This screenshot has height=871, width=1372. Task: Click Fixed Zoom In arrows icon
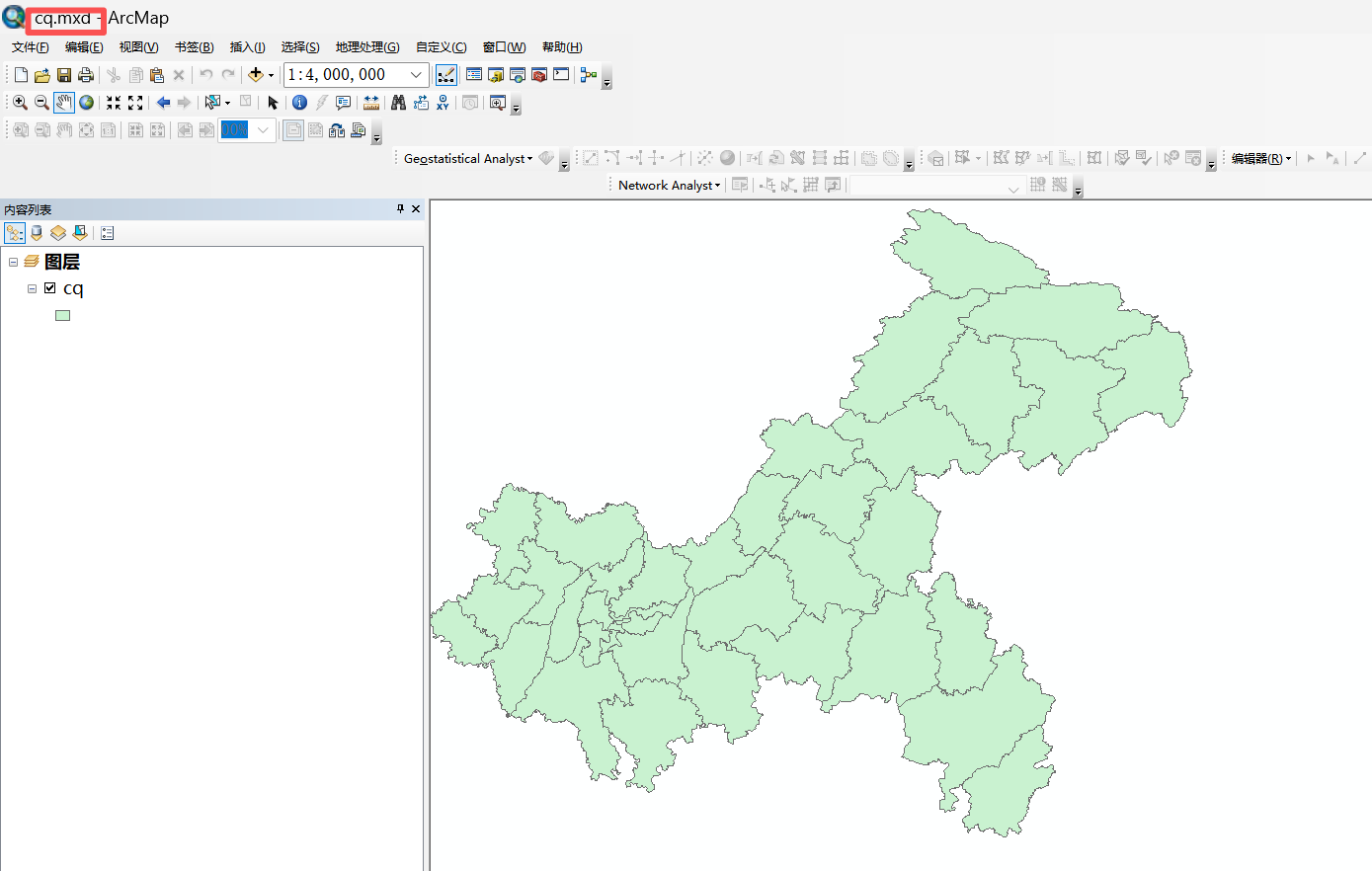click(x=114, y=103)
